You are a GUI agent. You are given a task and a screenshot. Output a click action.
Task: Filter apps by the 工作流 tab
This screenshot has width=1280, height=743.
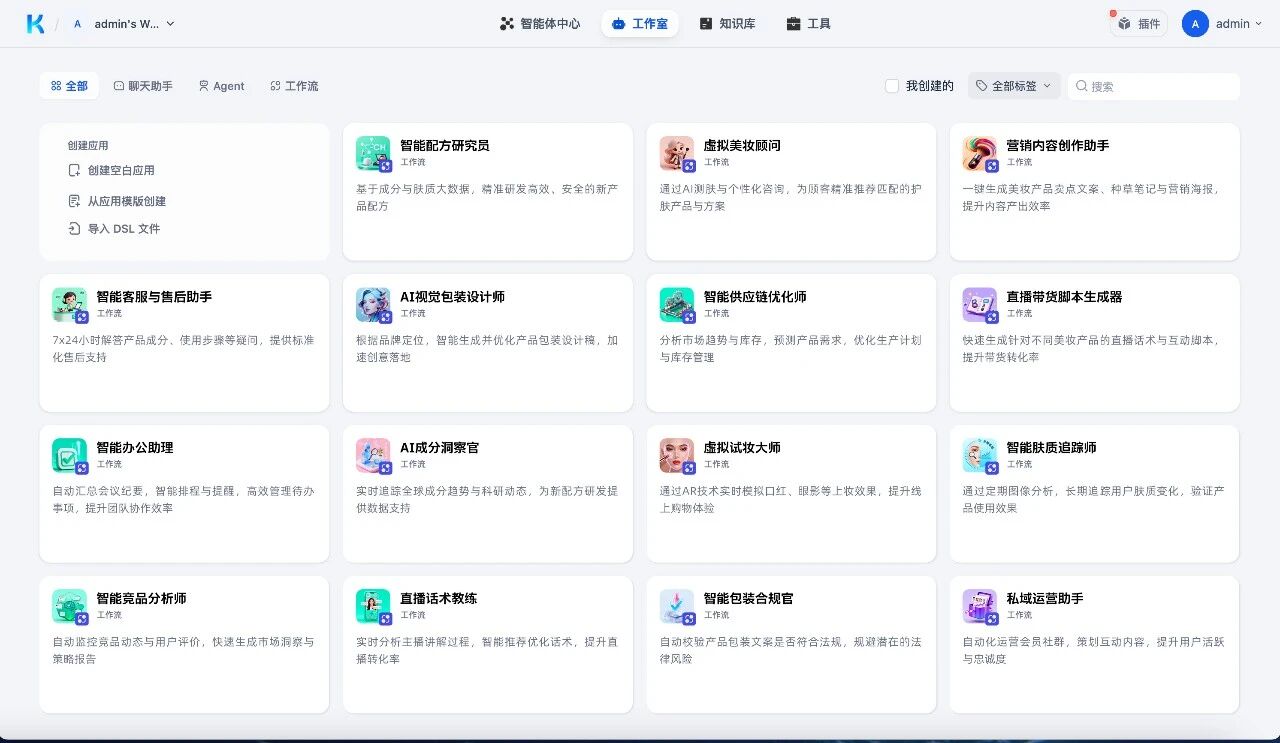(x=293, y=86)
